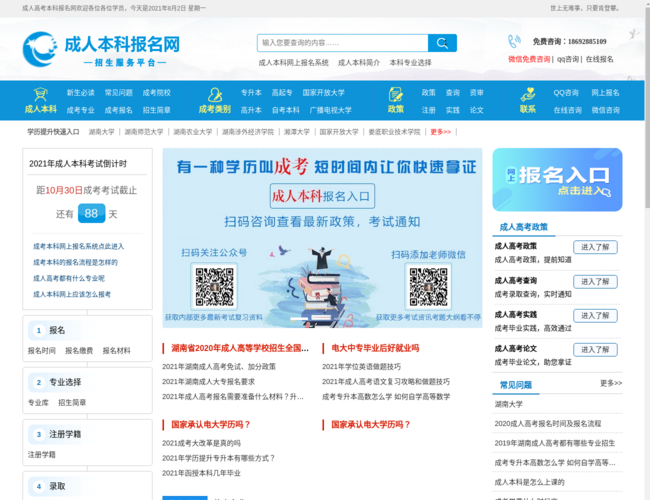Click 进入了解 button for 成人高考实践
This screenshot has height=500, width=650.
(x=595, y=316)
